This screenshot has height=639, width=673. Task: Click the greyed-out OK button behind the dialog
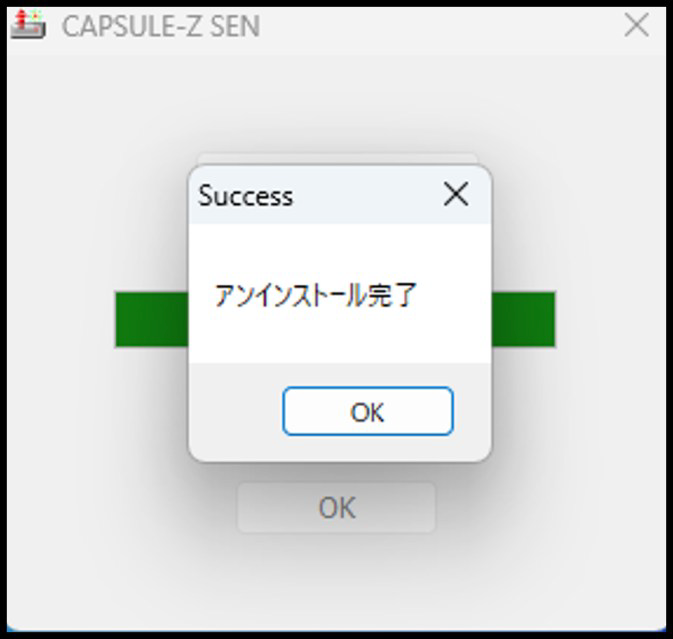click(x=336, y=508)
